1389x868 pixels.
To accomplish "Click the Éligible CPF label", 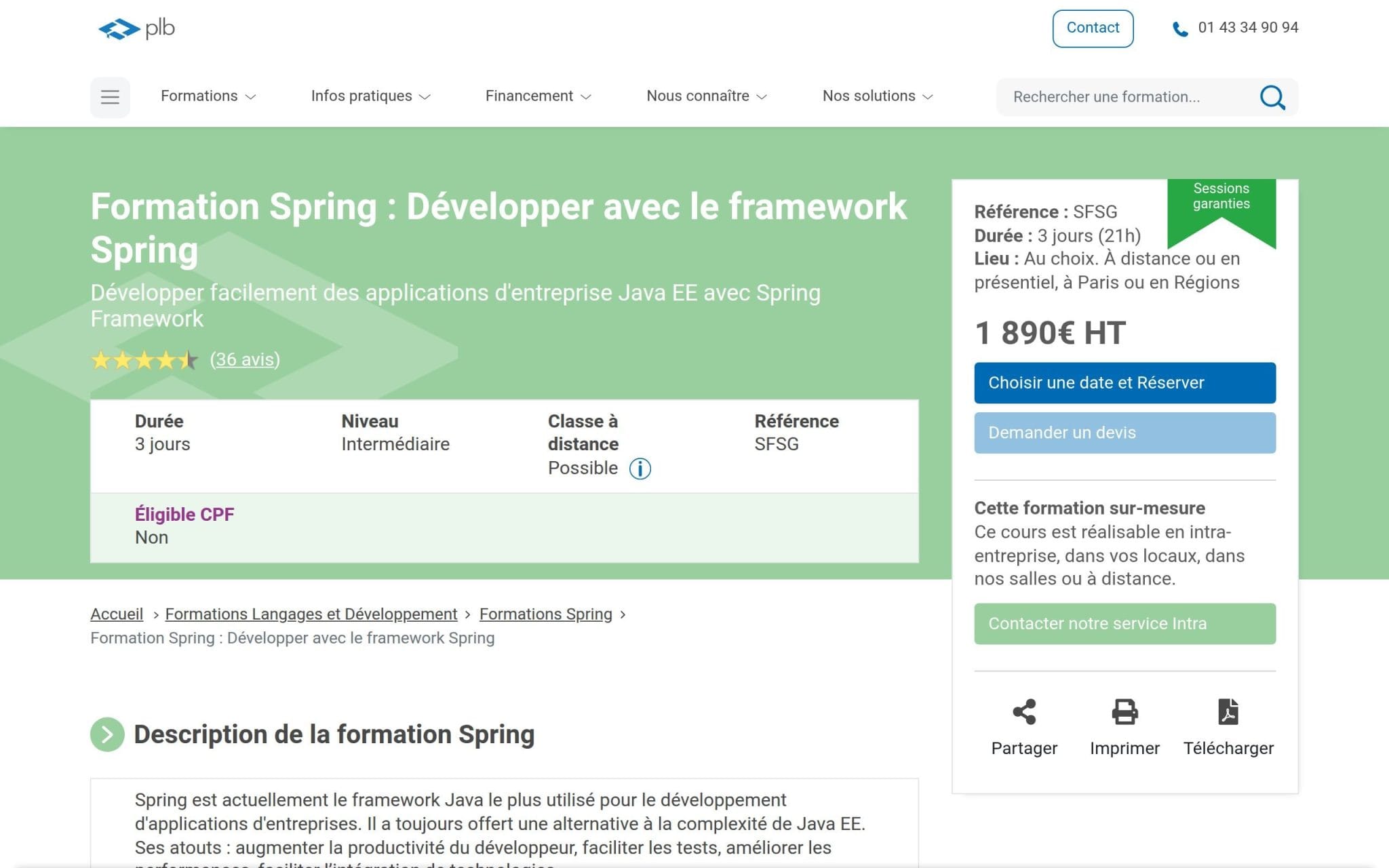I will click(184, 514).
